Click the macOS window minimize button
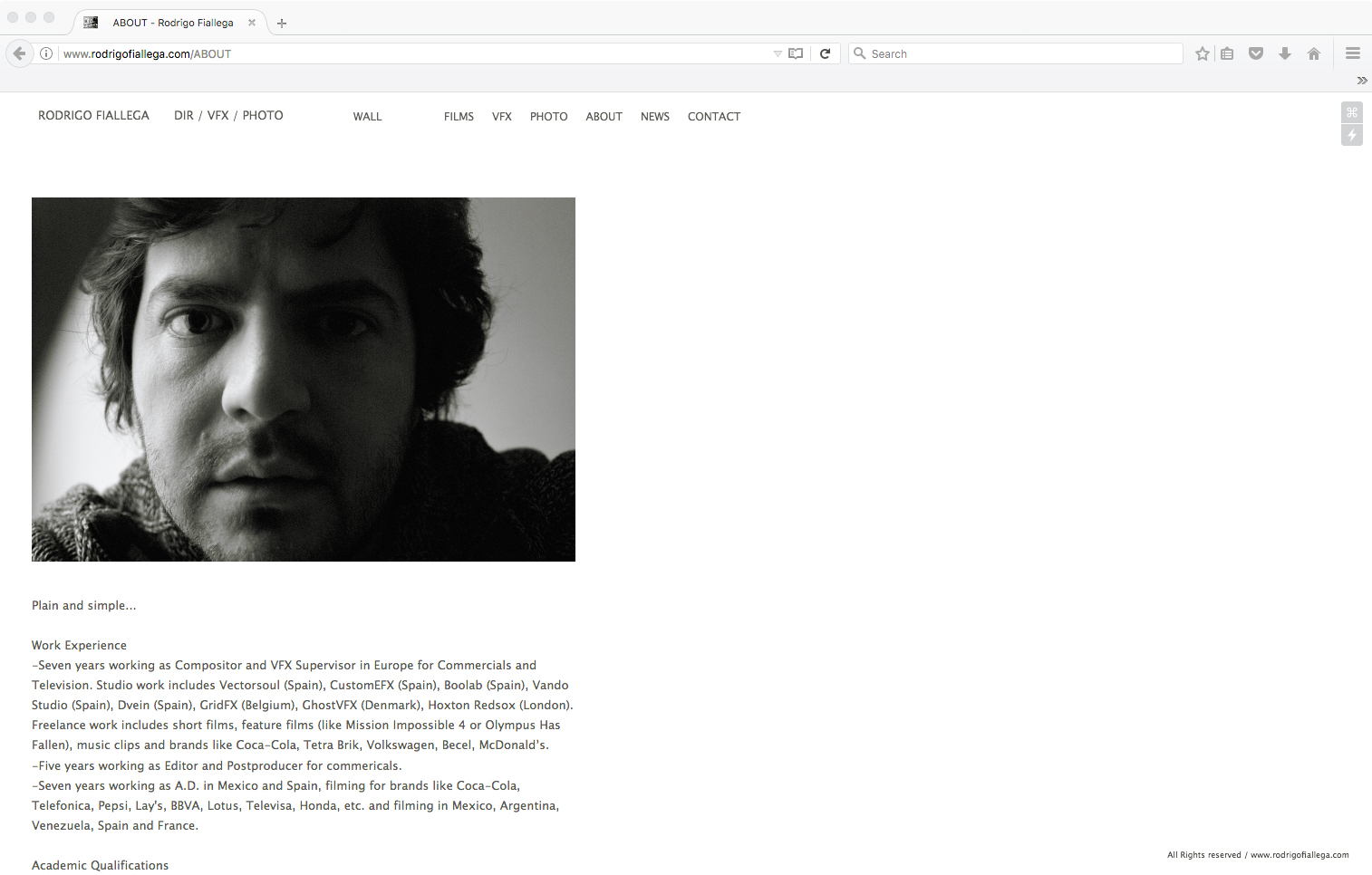1372x875 pixels. pos(31,17)
